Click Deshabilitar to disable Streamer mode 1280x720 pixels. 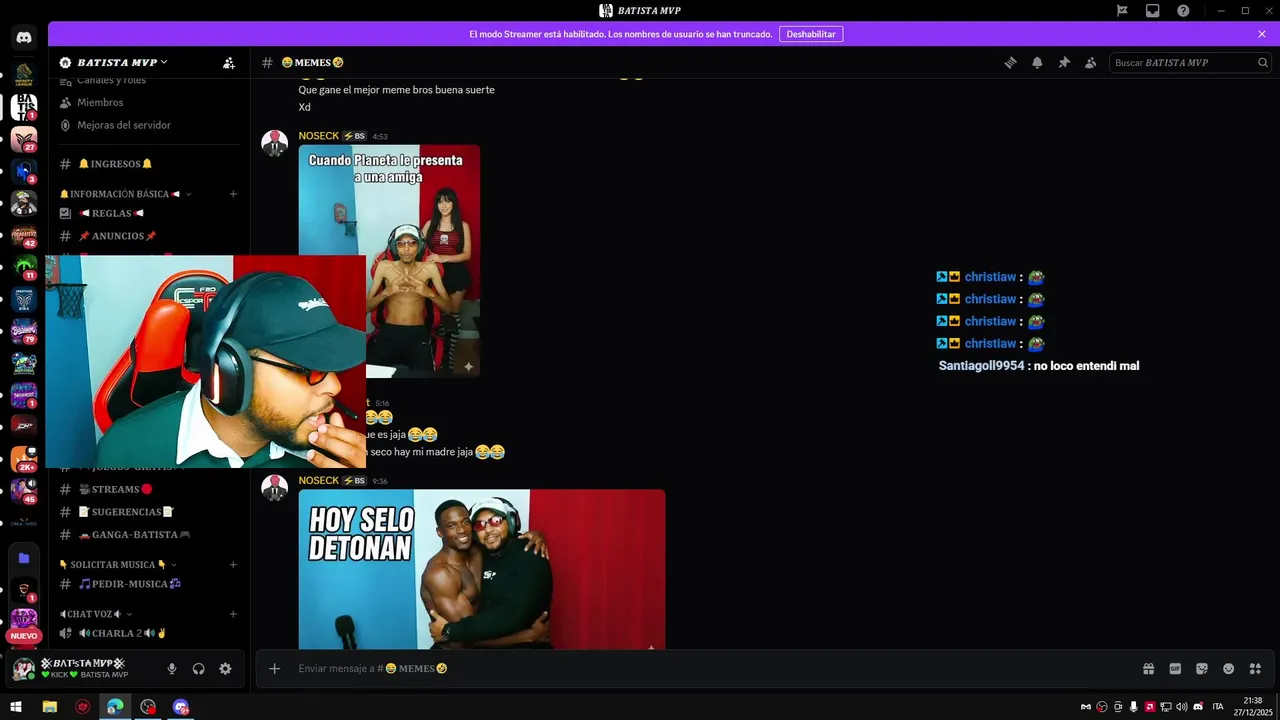click(x=811, y=34)
